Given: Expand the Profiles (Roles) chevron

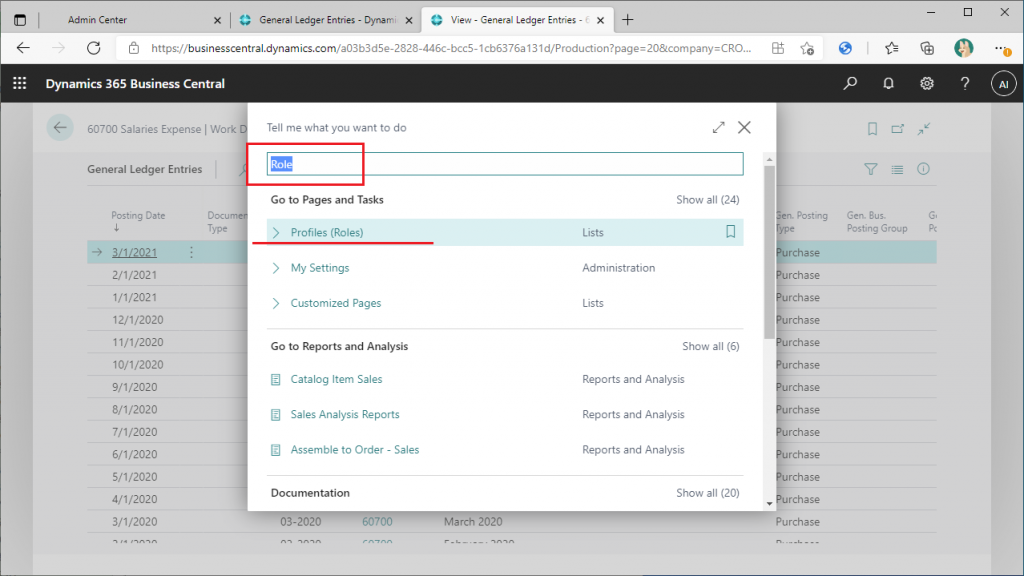Looking at the screenshot, I should tap(276, 233).
